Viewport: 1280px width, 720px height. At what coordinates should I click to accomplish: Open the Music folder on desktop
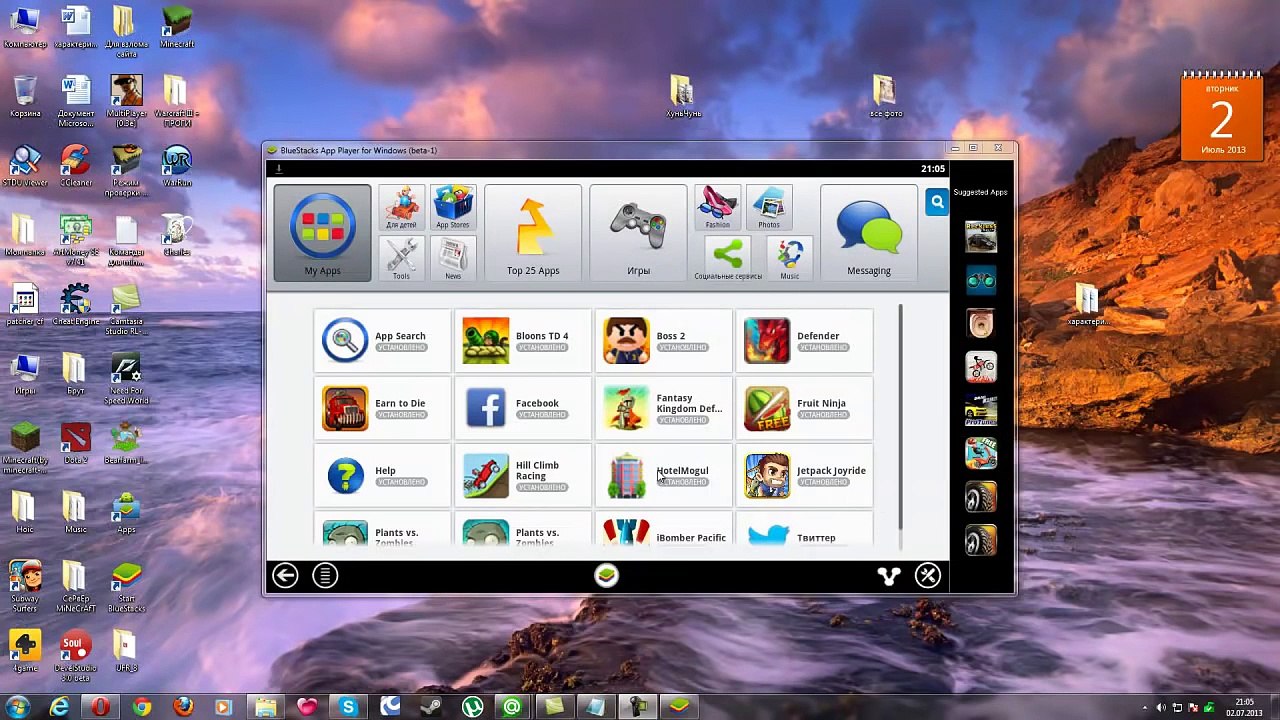point(76,512)
